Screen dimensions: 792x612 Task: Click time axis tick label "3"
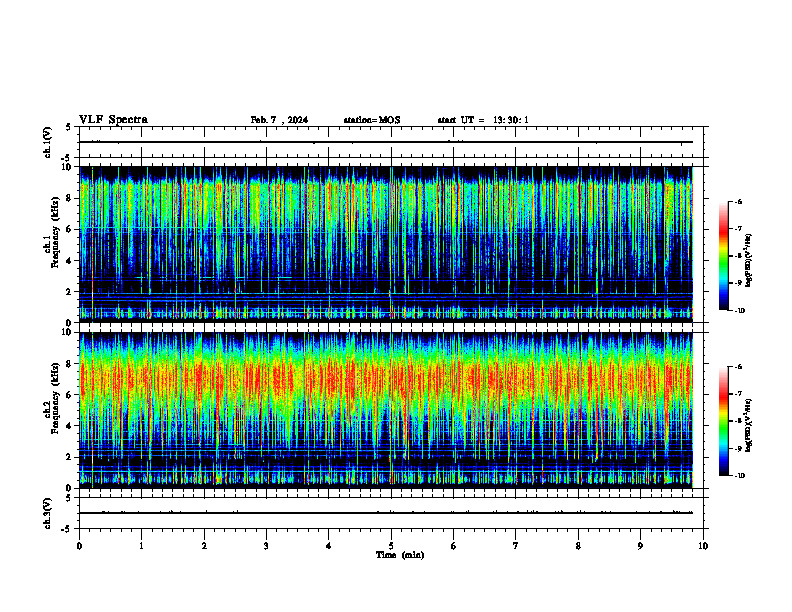point(266,546)
